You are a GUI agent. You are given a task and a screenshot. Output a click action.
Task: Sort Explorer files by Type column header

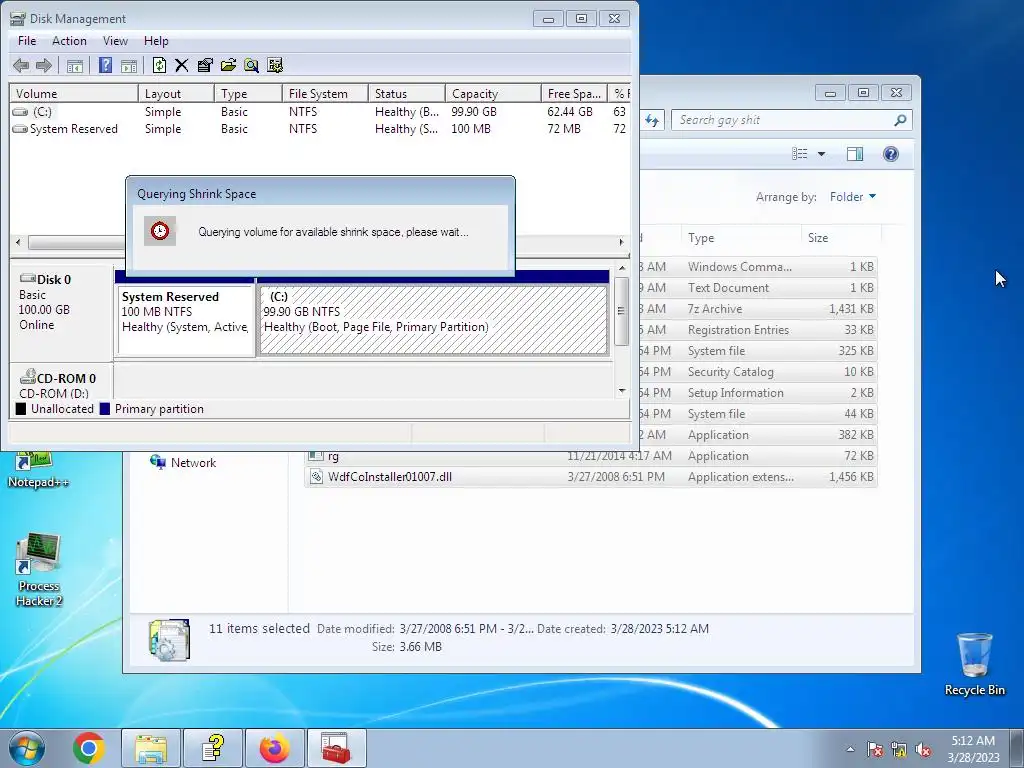click(x=741, y=238)
